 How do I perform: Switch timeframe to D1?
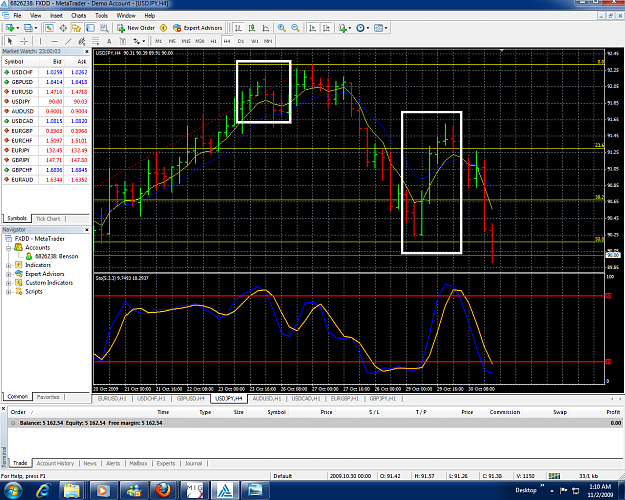pos(241,41)
